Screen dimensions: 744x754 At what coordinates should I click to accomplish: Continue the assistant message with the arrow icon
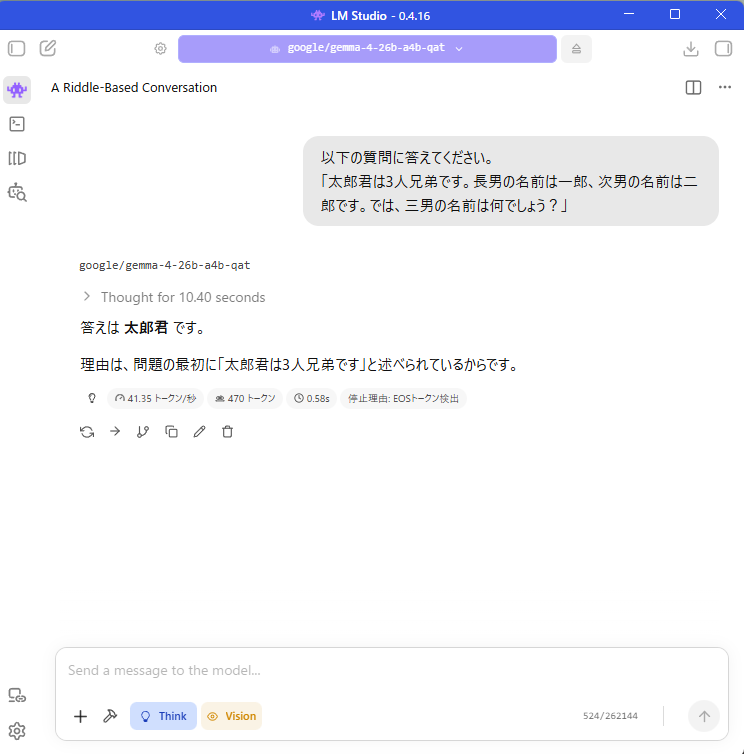(x=115, y=431)
